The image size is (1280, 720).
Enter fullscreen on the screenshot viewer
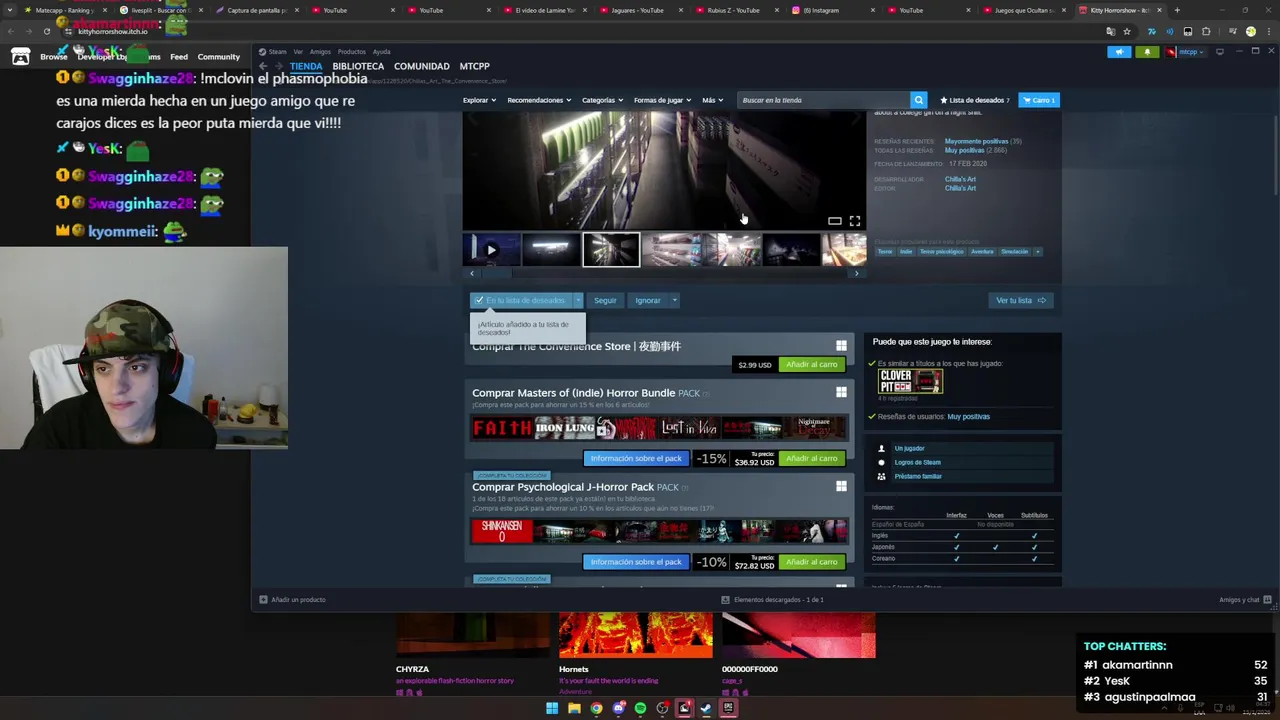pos(855,221)
